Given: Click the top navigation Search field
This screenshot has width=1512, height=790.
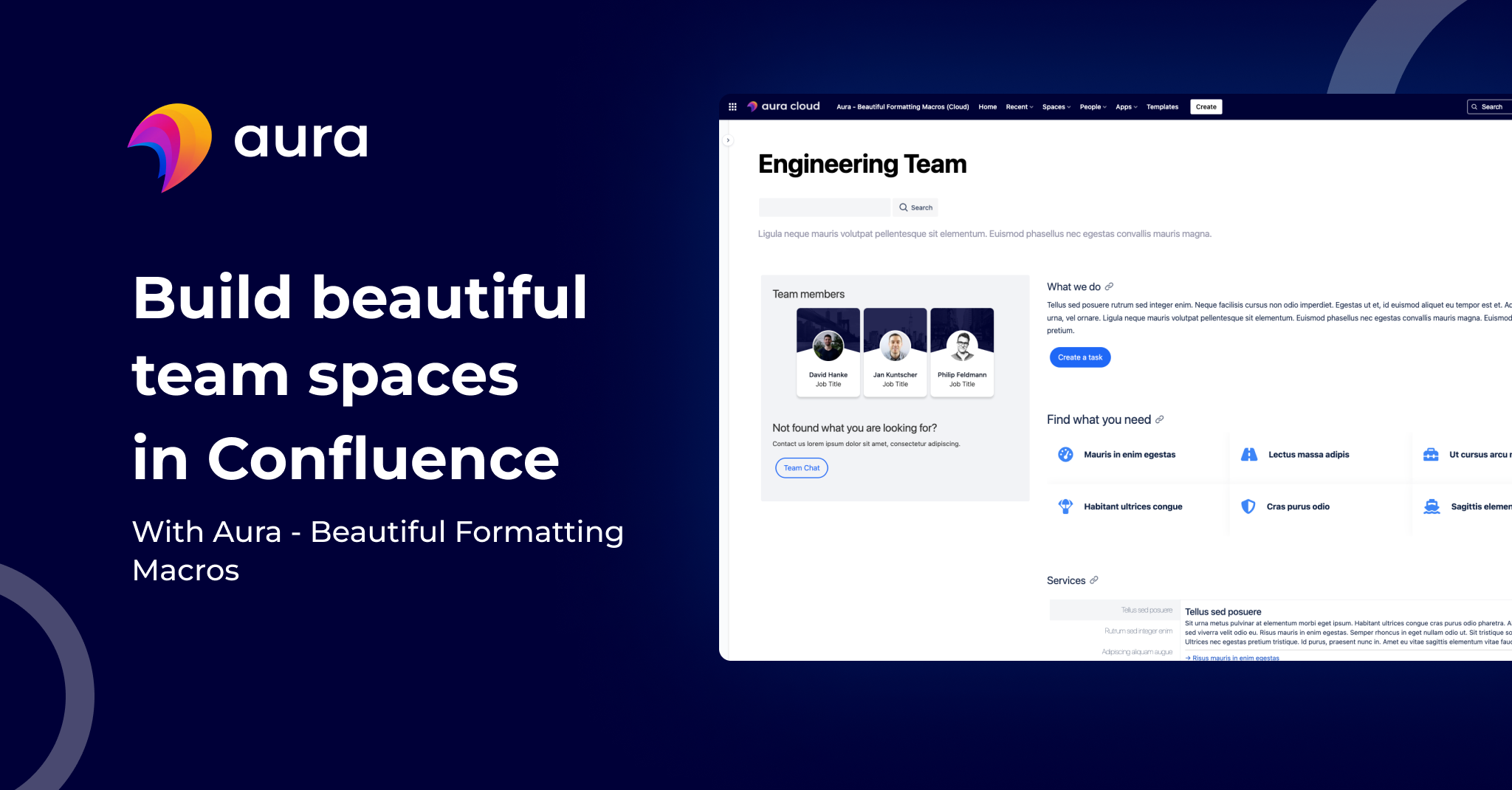Looking at the screenshot, I should [x=1489, y=107].
